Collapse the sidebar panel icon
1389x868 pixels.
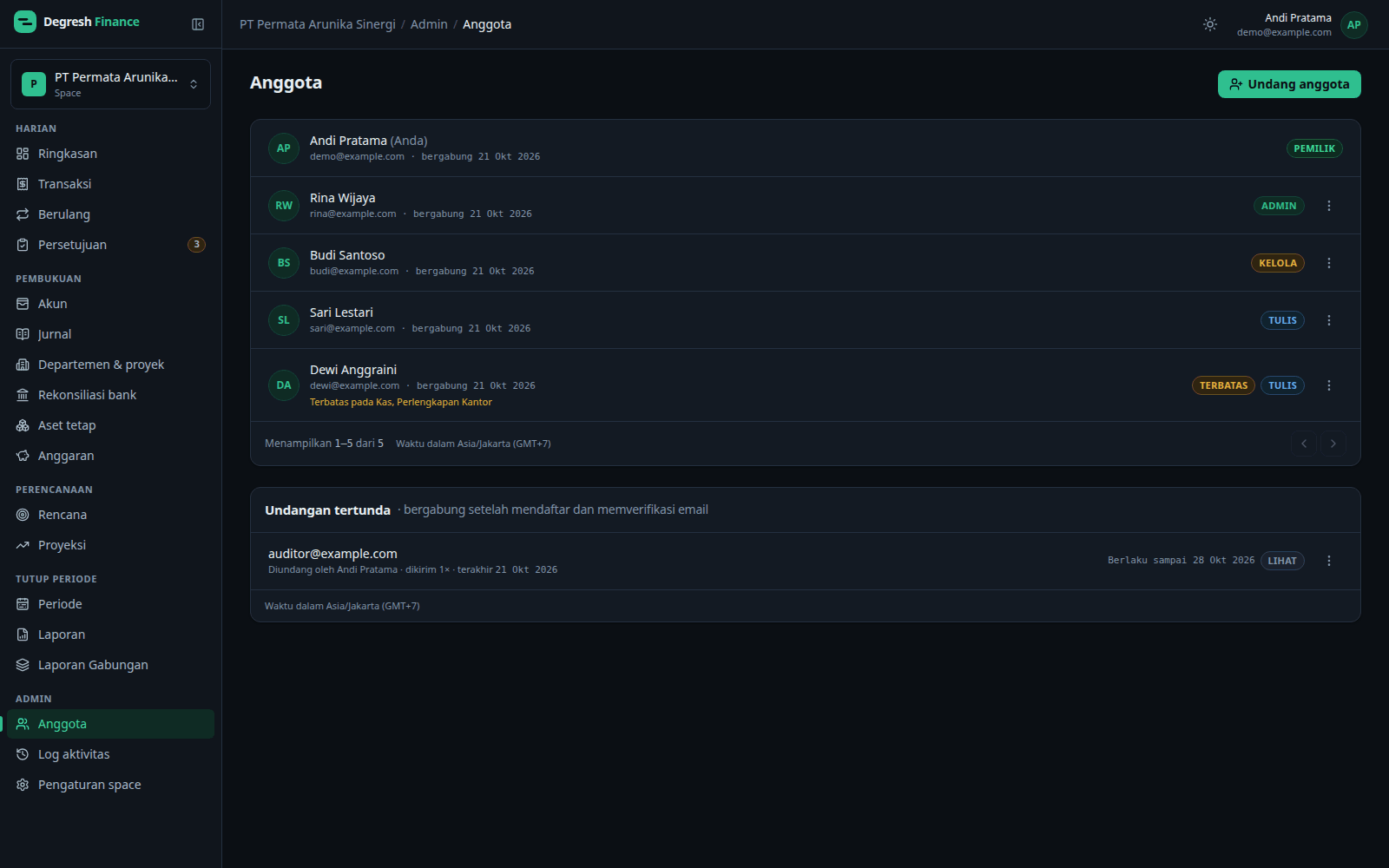[x=198, y=24]
